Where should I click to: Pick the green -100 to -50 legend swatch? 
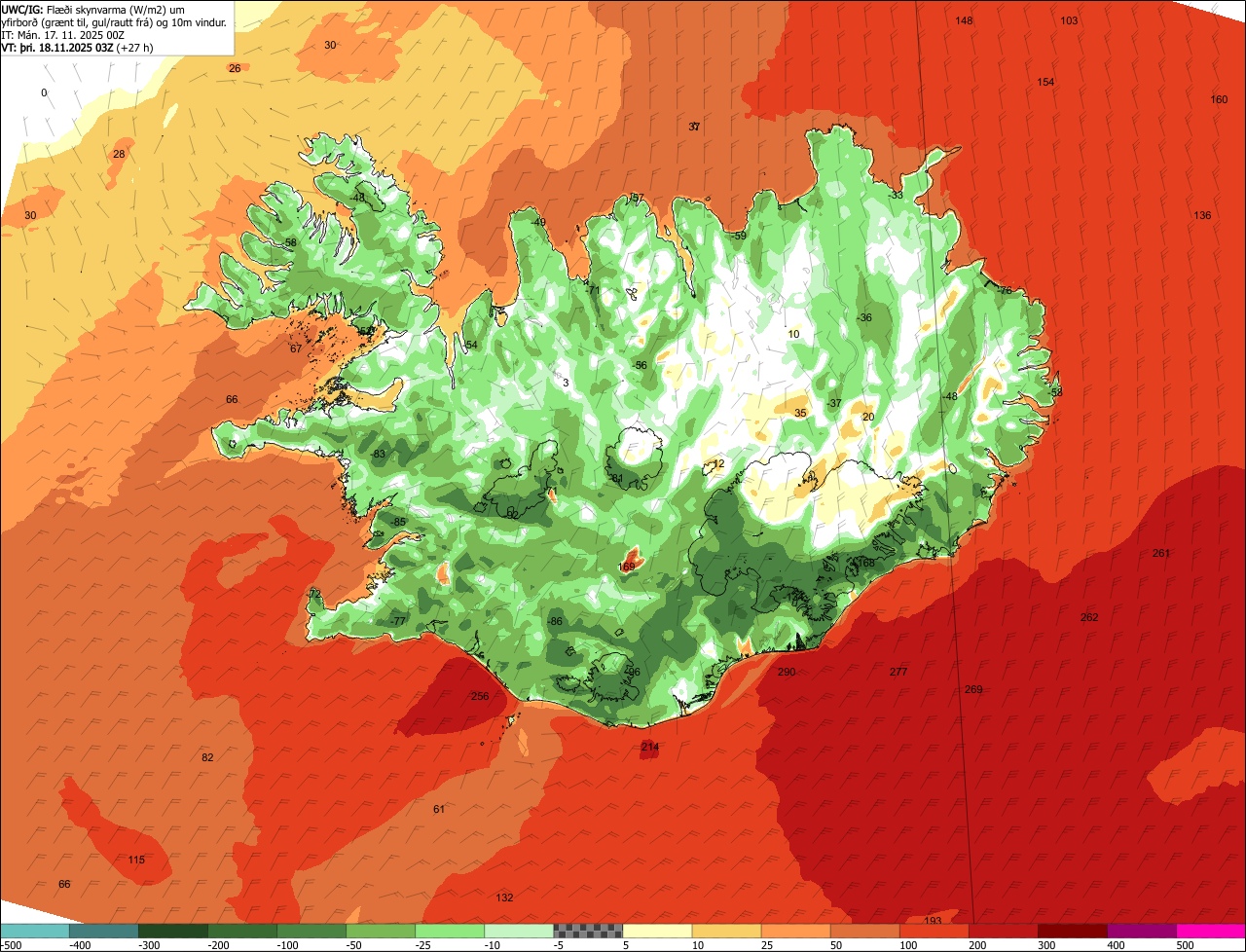pos(311,931)
